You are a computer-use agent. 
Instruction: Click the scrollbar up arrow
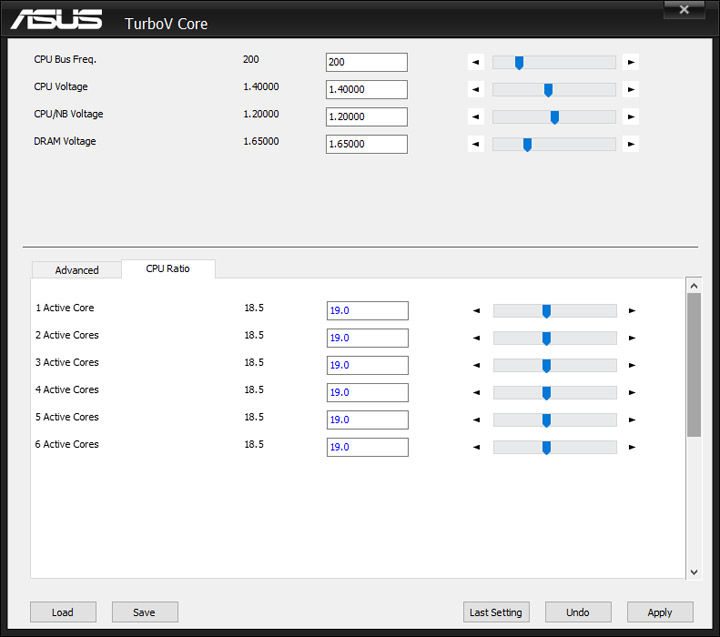(x=694, y=286)
